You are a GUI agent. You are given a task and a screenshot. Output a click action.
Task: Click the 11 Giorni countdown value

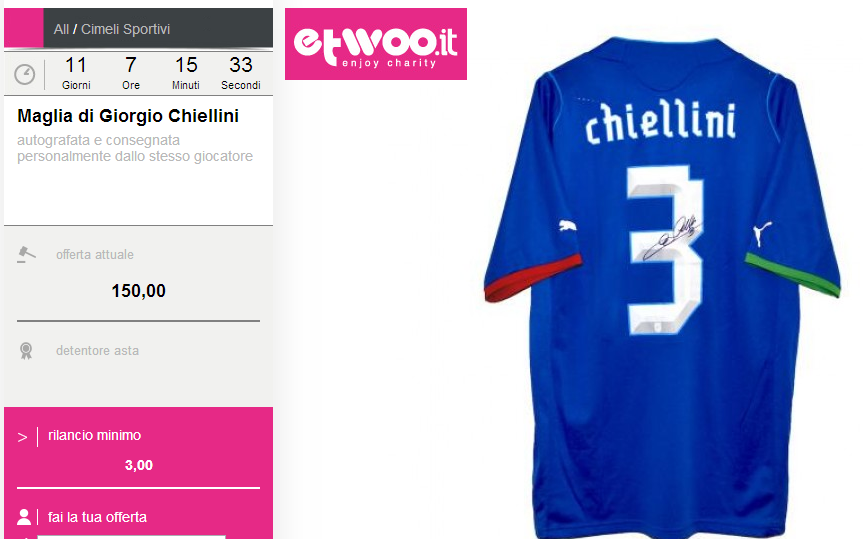click(x=76, y=73)
